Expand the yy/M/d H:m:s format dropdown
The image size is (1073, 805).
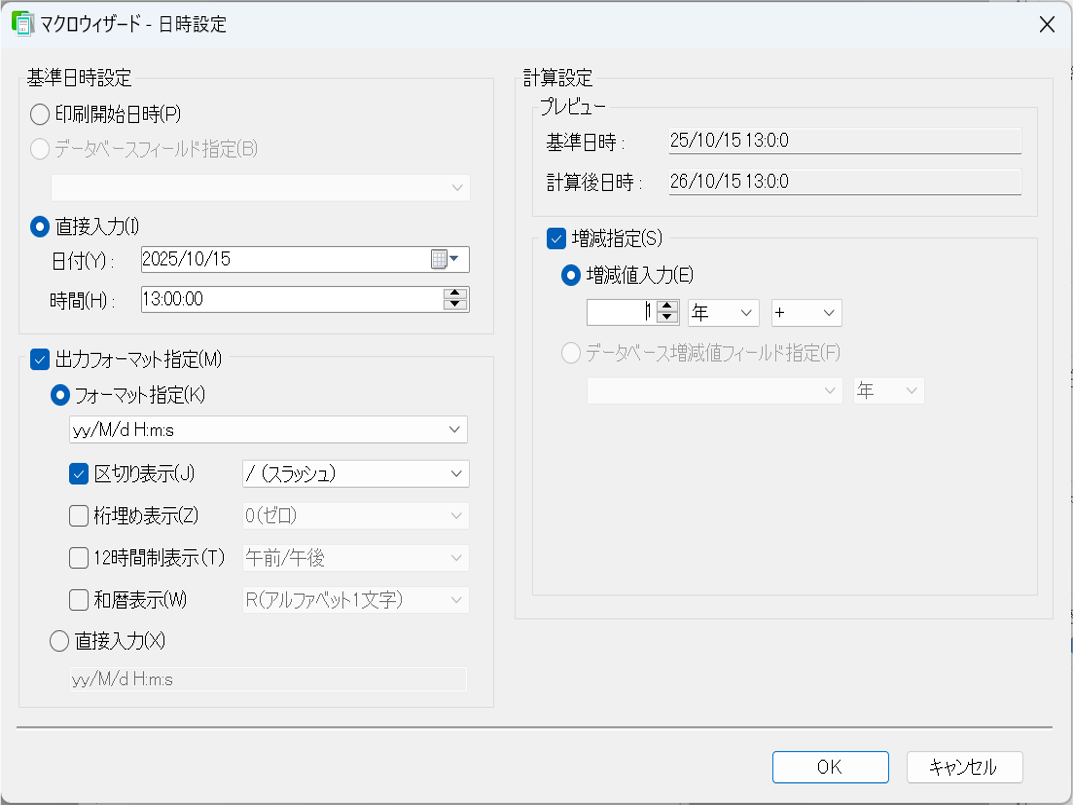pos(456,430)
